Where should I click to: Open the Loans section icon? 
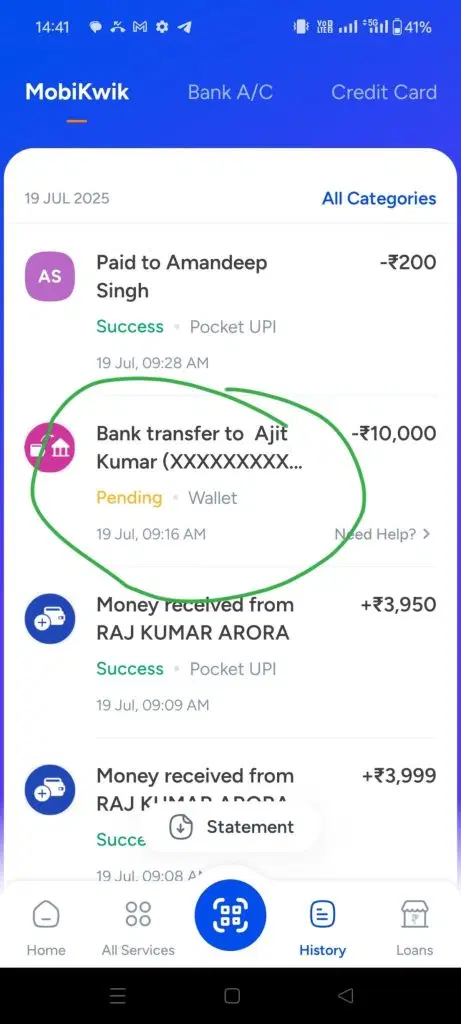pyautogui.click(x=415, y=914)
